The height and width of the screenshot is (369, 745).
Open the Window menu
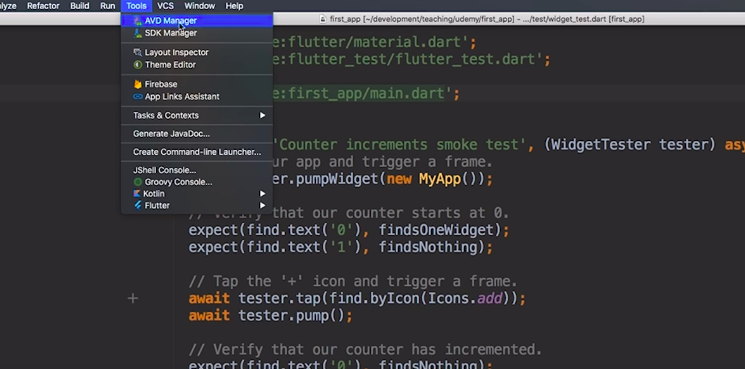tap(200, 6)
